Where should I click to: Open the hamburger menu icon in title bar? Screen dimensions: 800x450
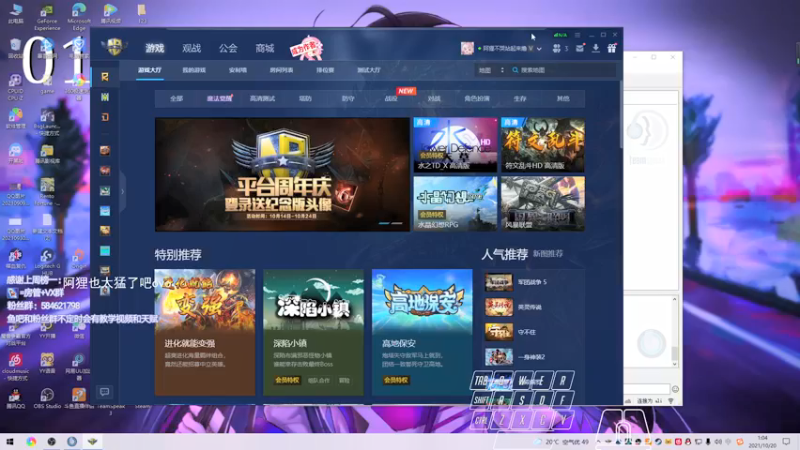(577, 35)
